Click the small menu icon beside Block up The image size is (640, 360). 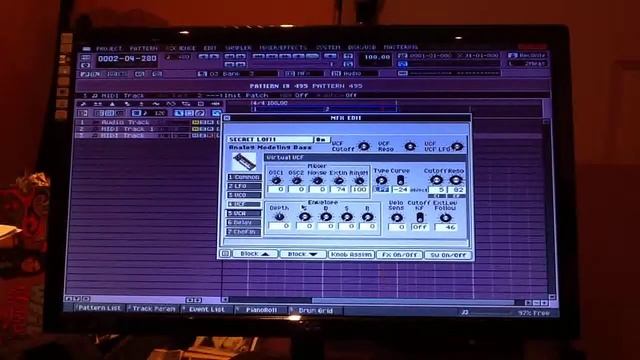point(225,253)
